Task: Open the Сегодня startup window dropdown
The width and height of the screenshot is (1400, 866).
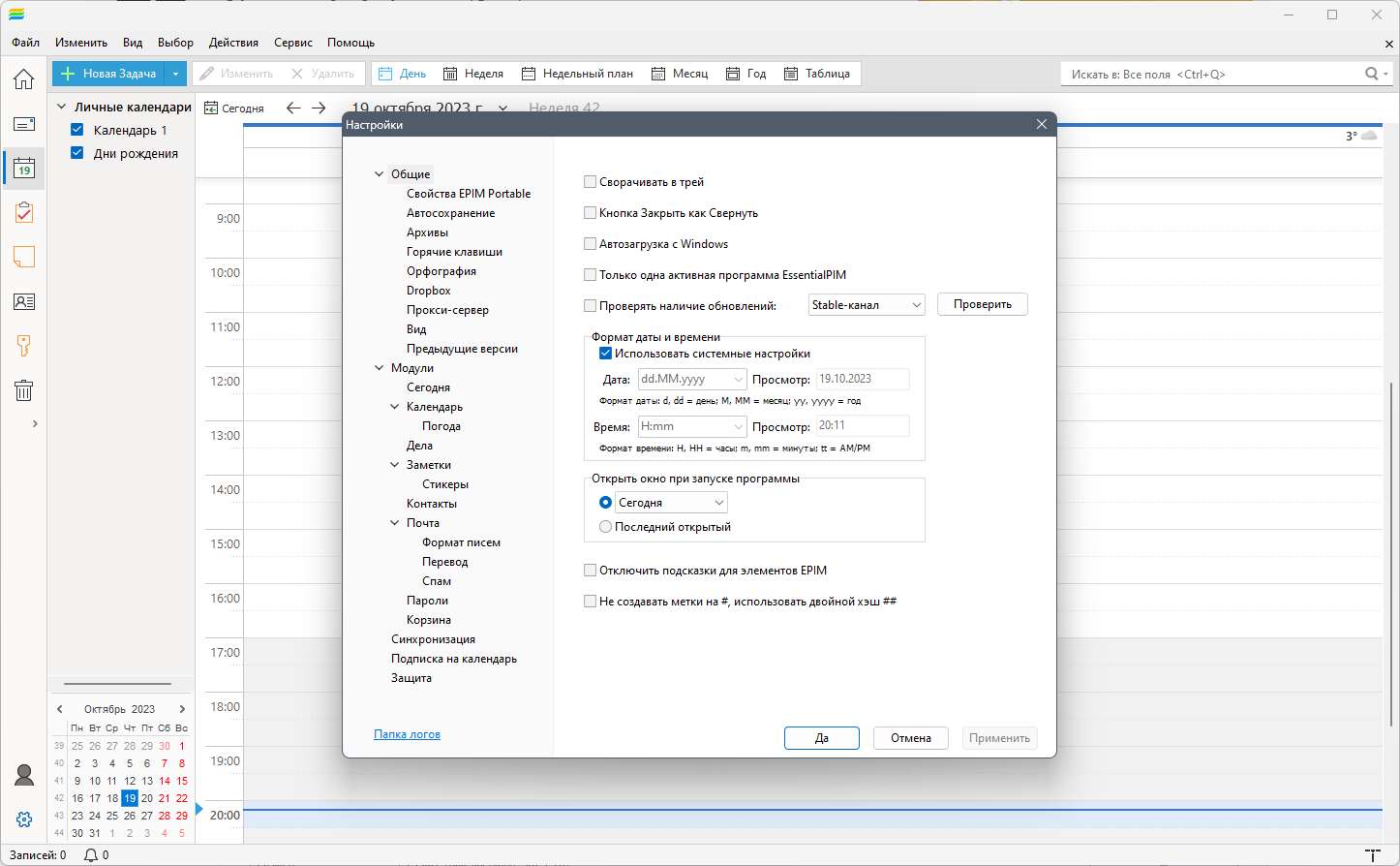Action: pos(671,503)
